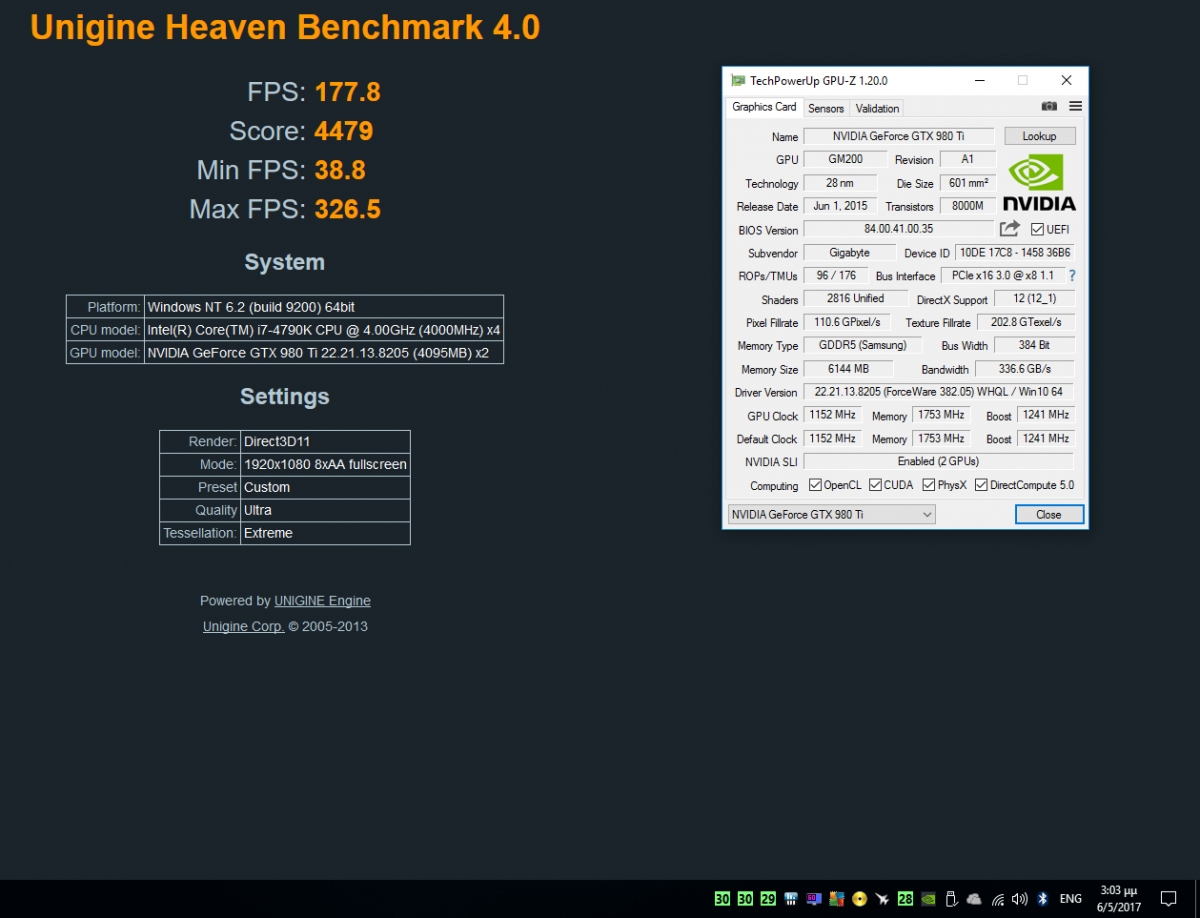Open the Wi-Fi network tray icon
1200x918 pixels.
pos(997,899)
